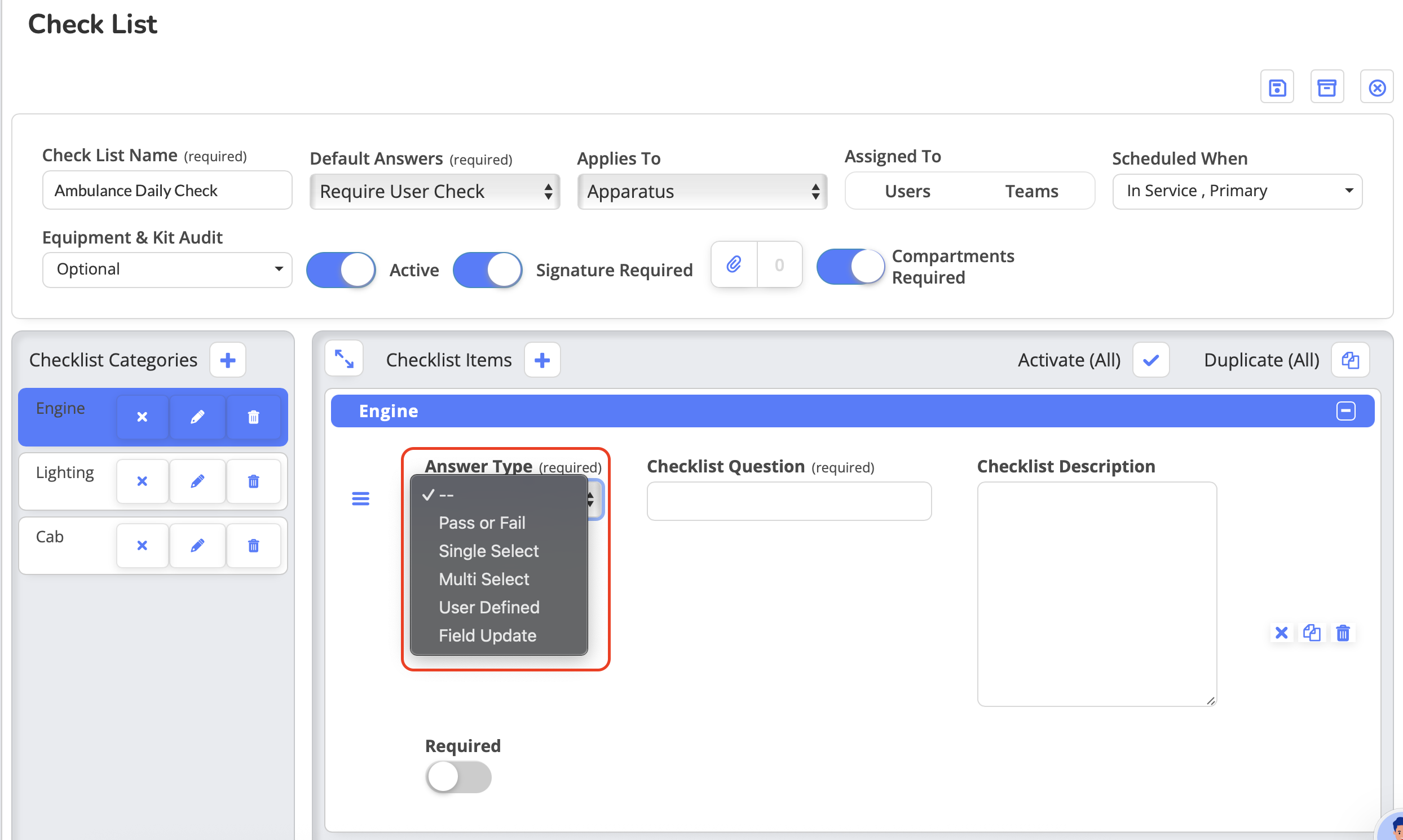Click the save checklist icon
1403x840 pixels.
[1277, 88]
